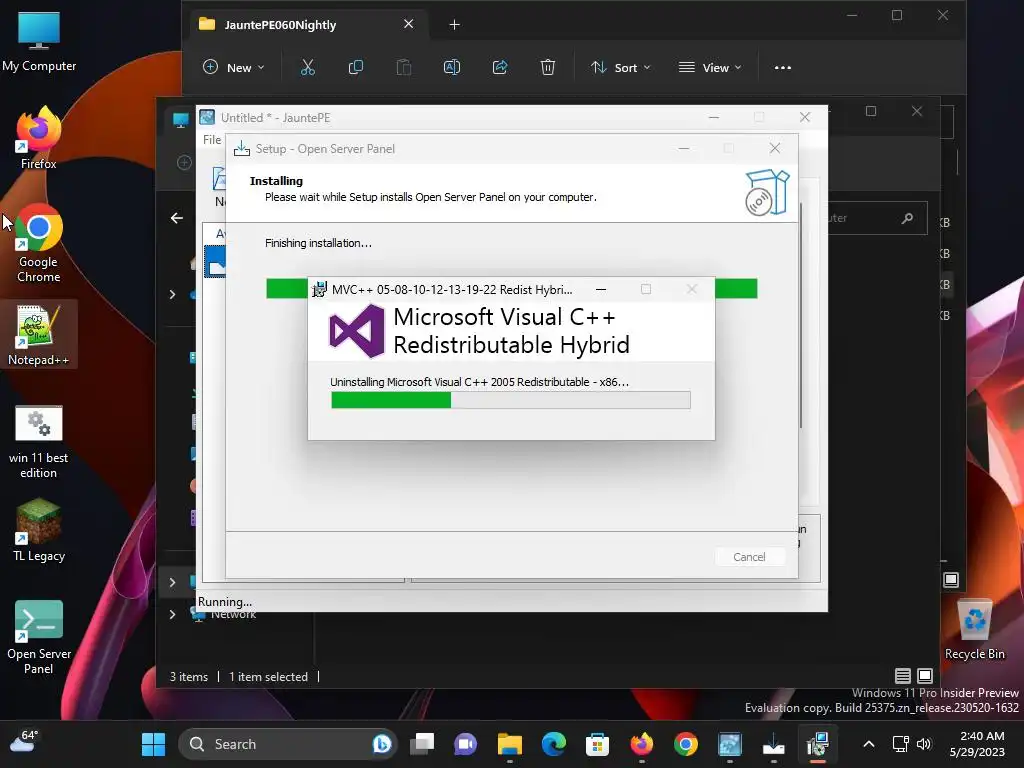The image size is (1024, 768).
Task: Open Firefox from the taskbar
Action: tap(642, 744)
